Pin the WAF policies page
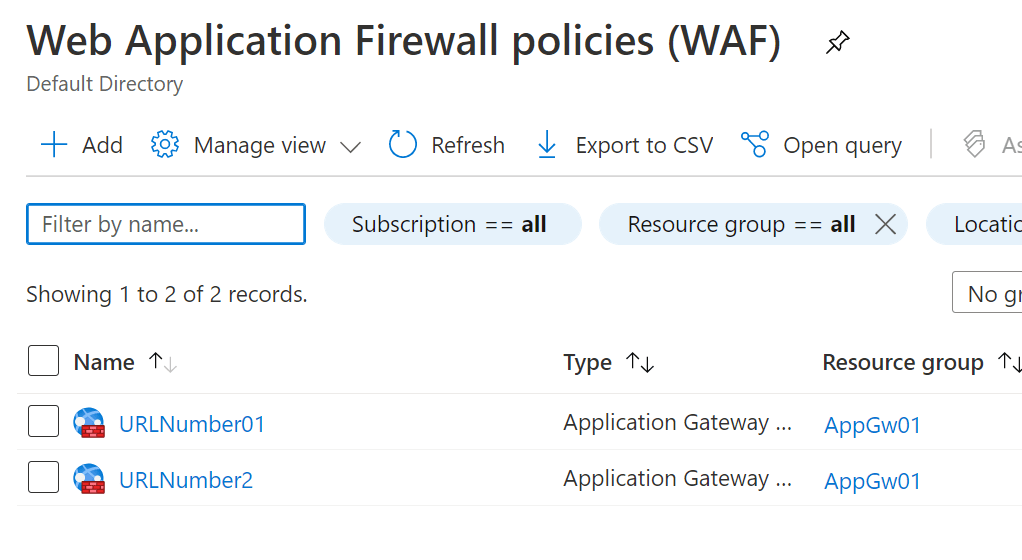 tap(838, 42)
